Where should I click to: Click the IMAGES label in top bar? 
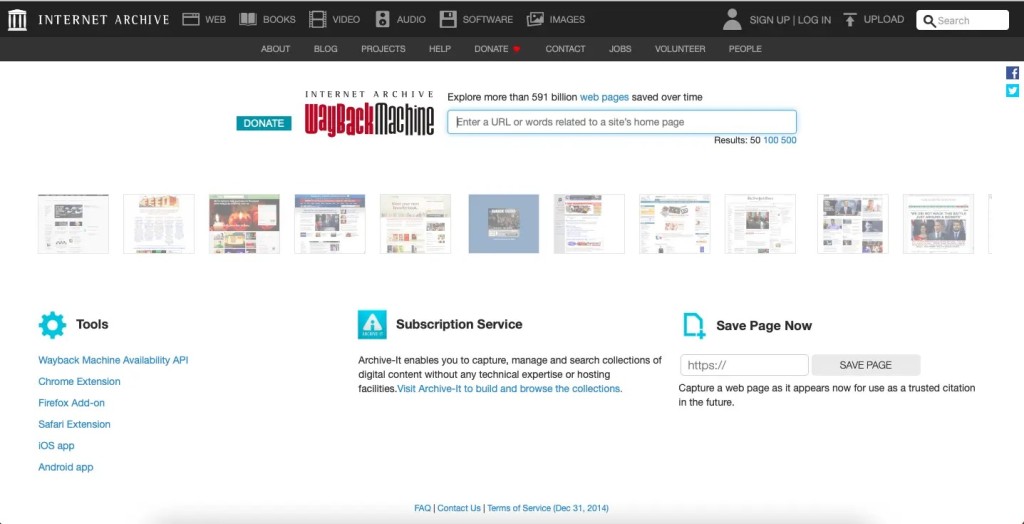coord(568,20)
